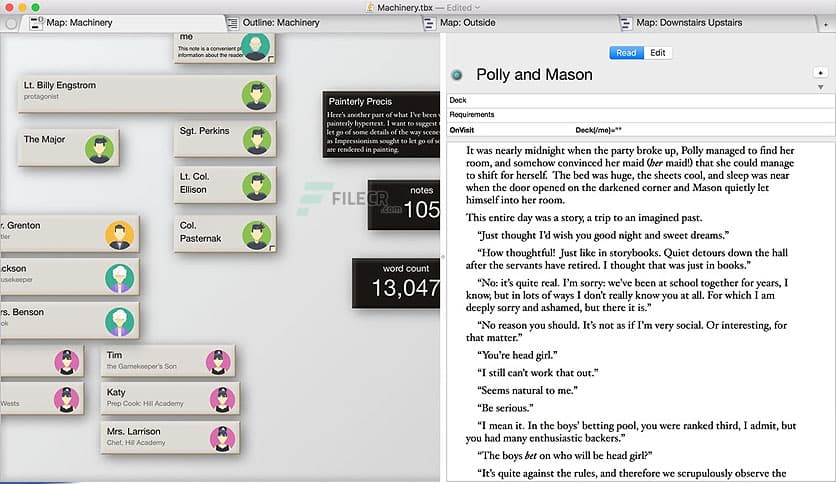This screenshot has height=484, width=836.
Task: Select the Tim Gamekeeper's Son note
Action: pyautogui.click(x=168, y=361)
